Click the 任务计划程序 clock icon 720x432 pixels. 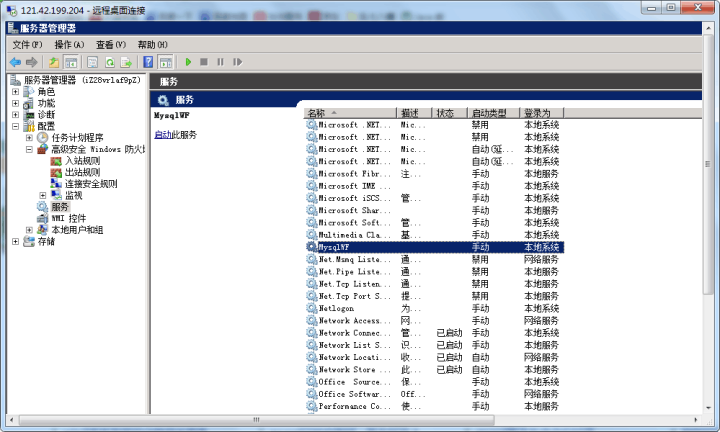[42, 137]
